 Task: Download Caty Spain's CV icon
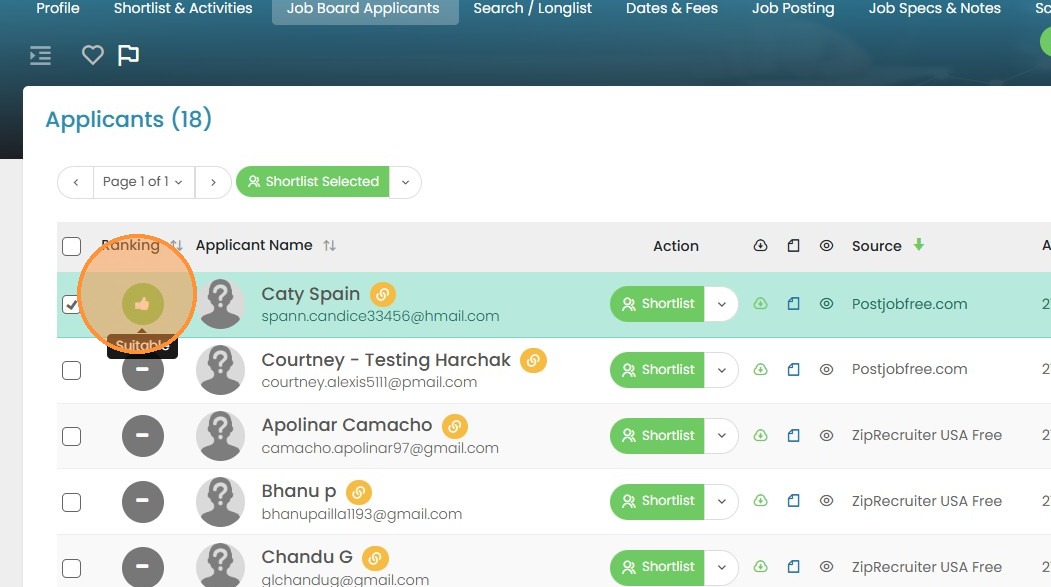point(760,304)
